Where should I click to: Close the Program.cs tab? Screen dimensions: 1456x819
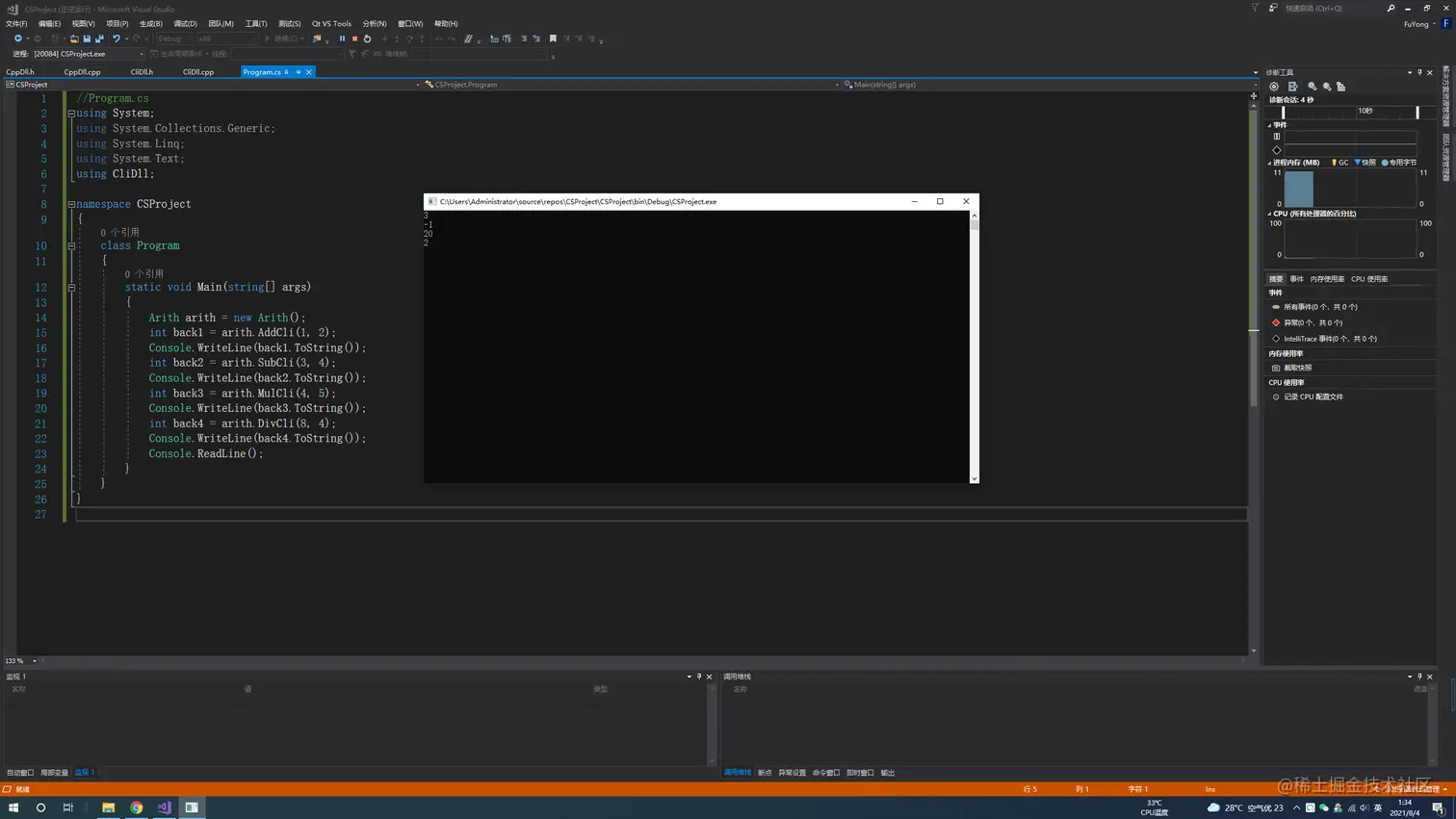(309, 72)
